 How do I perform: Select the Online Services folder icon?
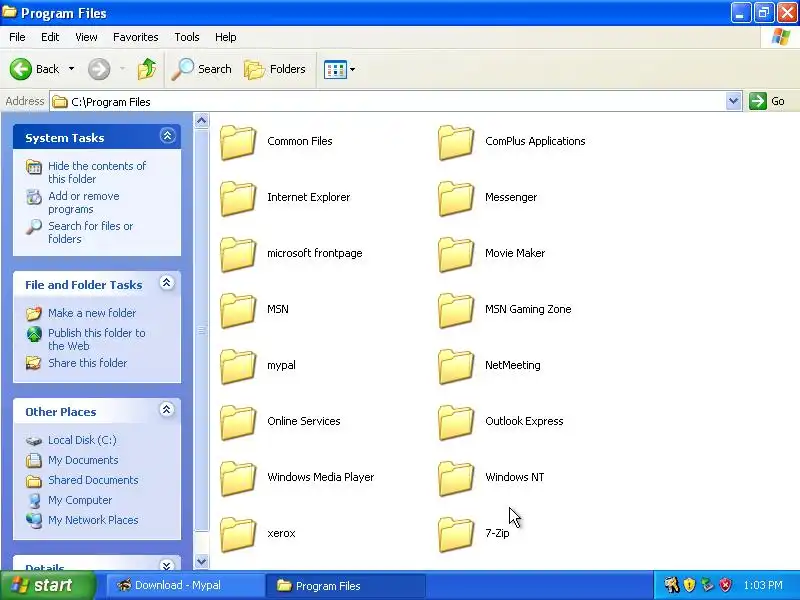tap(238, 423)
